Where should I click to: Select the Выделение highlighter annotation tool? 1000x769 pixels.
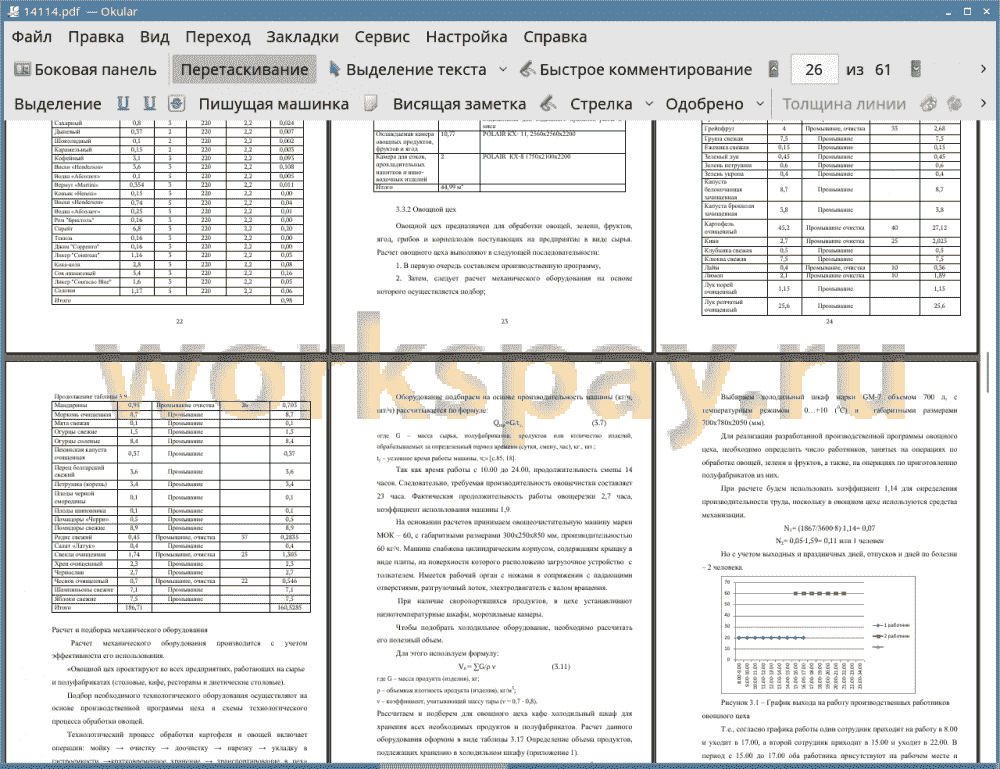pos(57,104)
